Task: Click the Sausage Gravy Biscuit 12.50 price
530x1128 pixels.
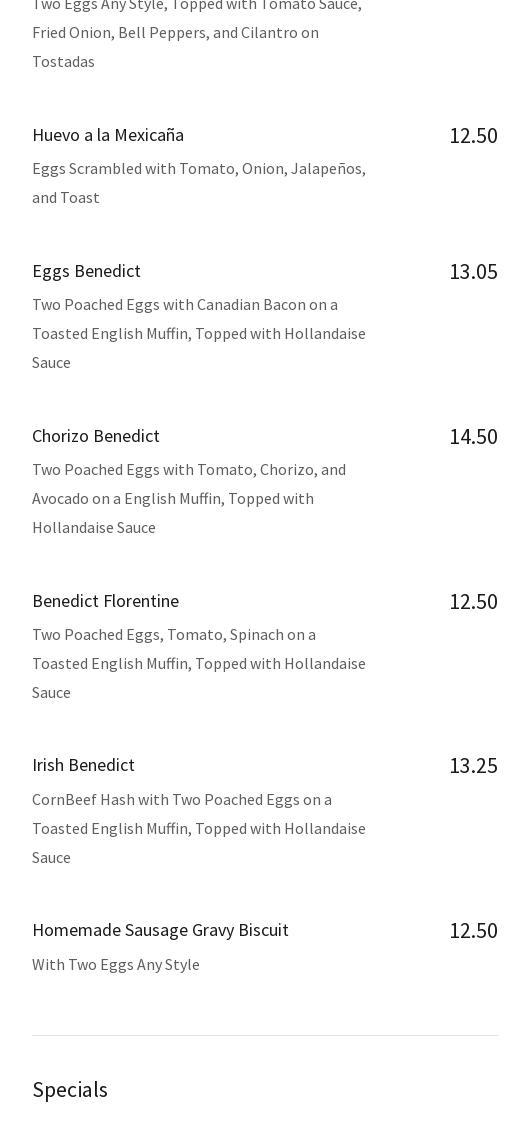Action: (x=473, y=930)
